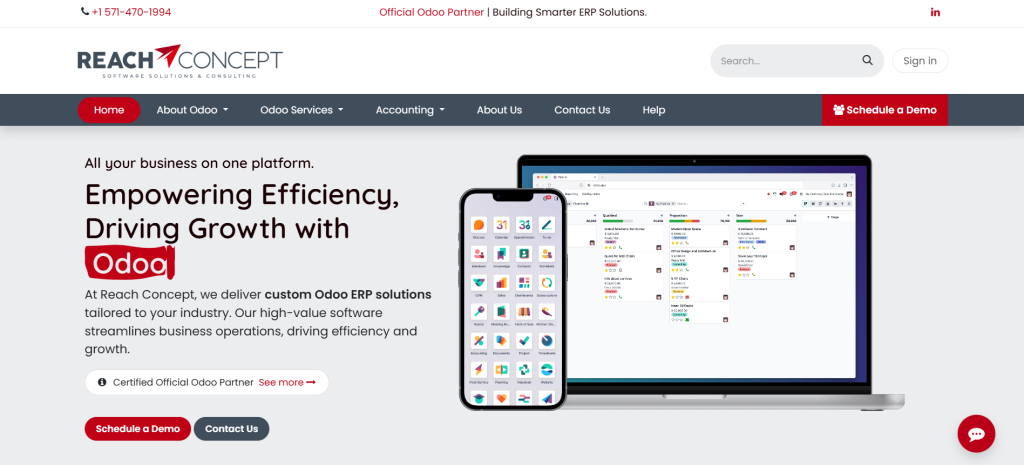
Task: Go to the Home nav item
Action: pyautogui.click(x=109, y=110)
